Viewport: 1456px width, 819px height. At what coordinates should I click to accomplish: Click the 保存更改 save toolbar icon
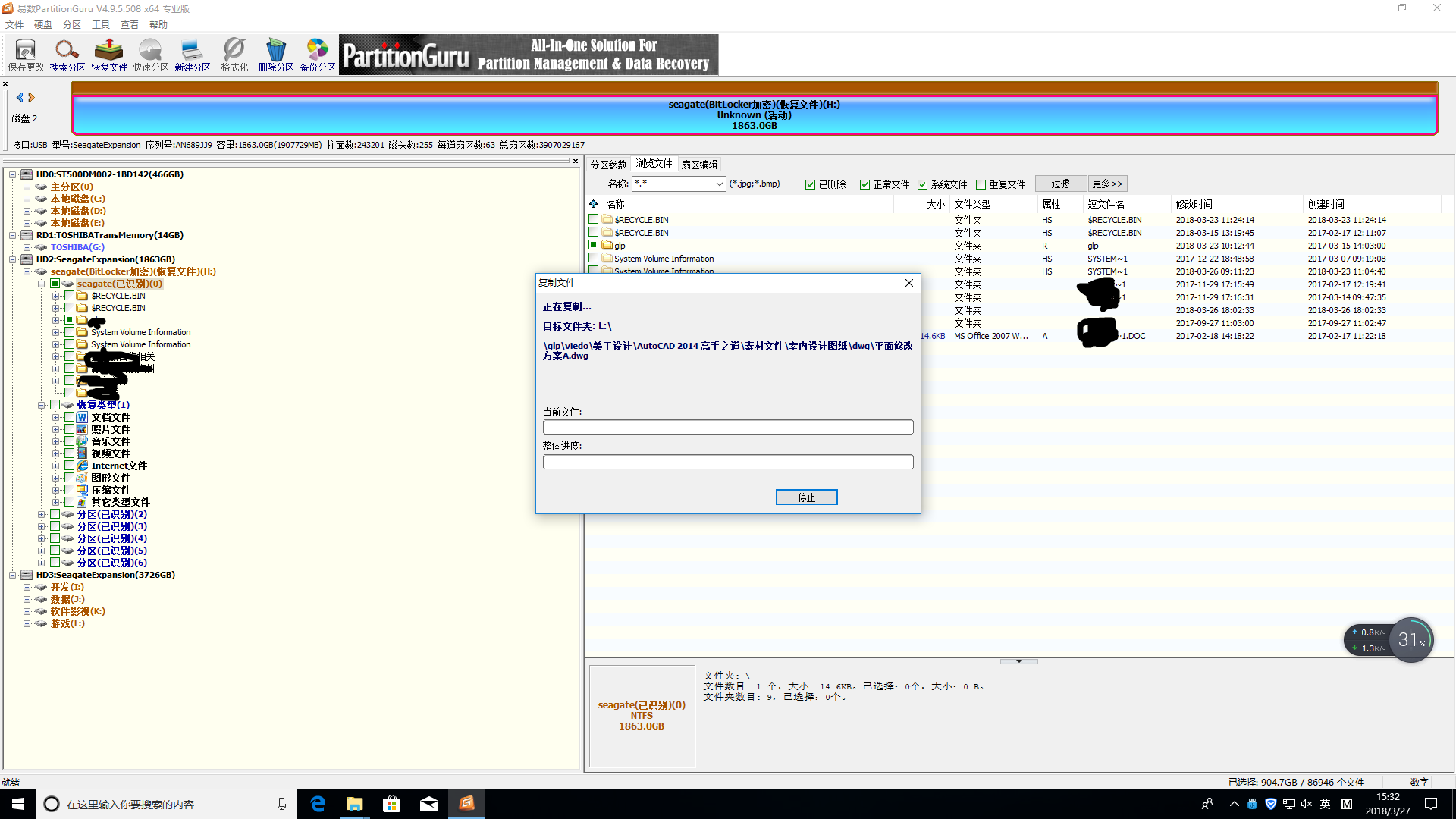click(x=26, y=55)
